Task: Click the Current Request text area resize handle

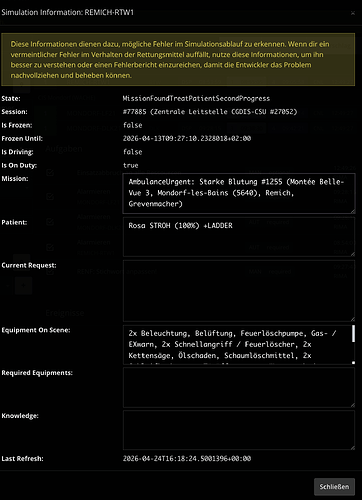Action: (x=353, y=319)
